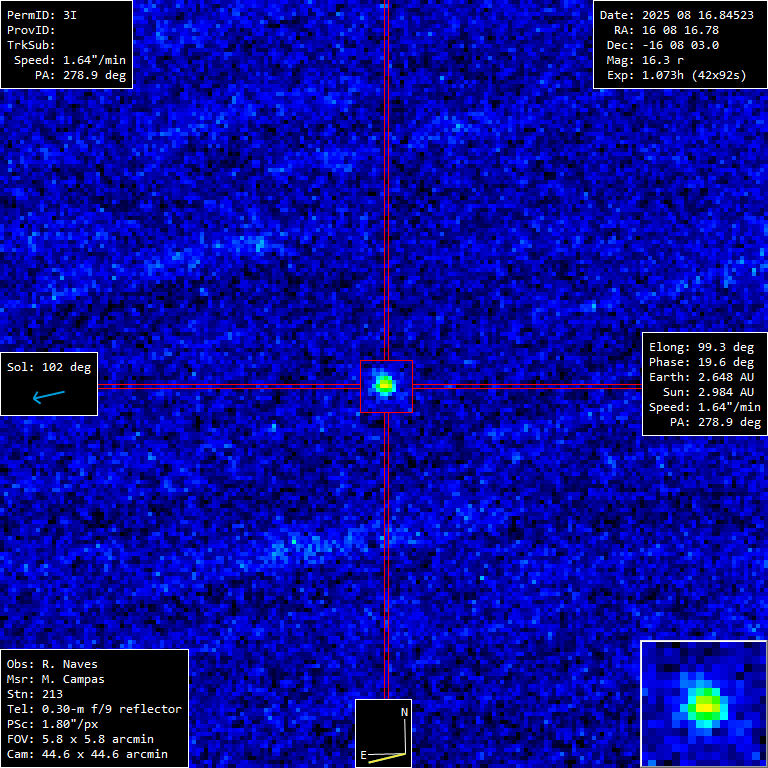
Task: Click Speed 1.64"/min in the PermID panel
Action: click(70, 60)
